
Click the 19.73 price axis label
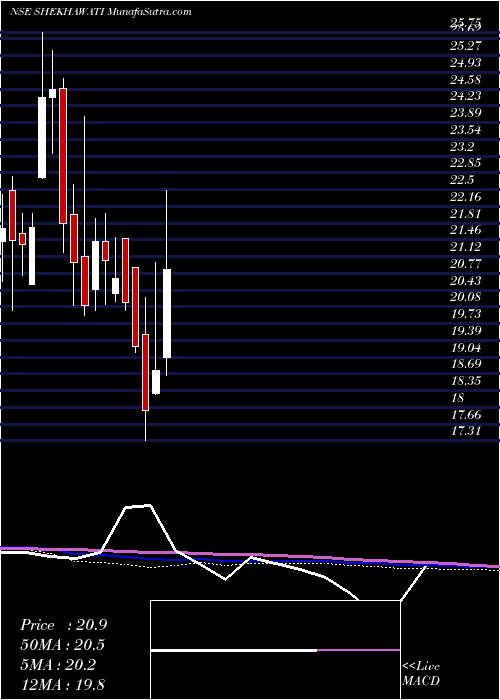(x=466, y=314)
